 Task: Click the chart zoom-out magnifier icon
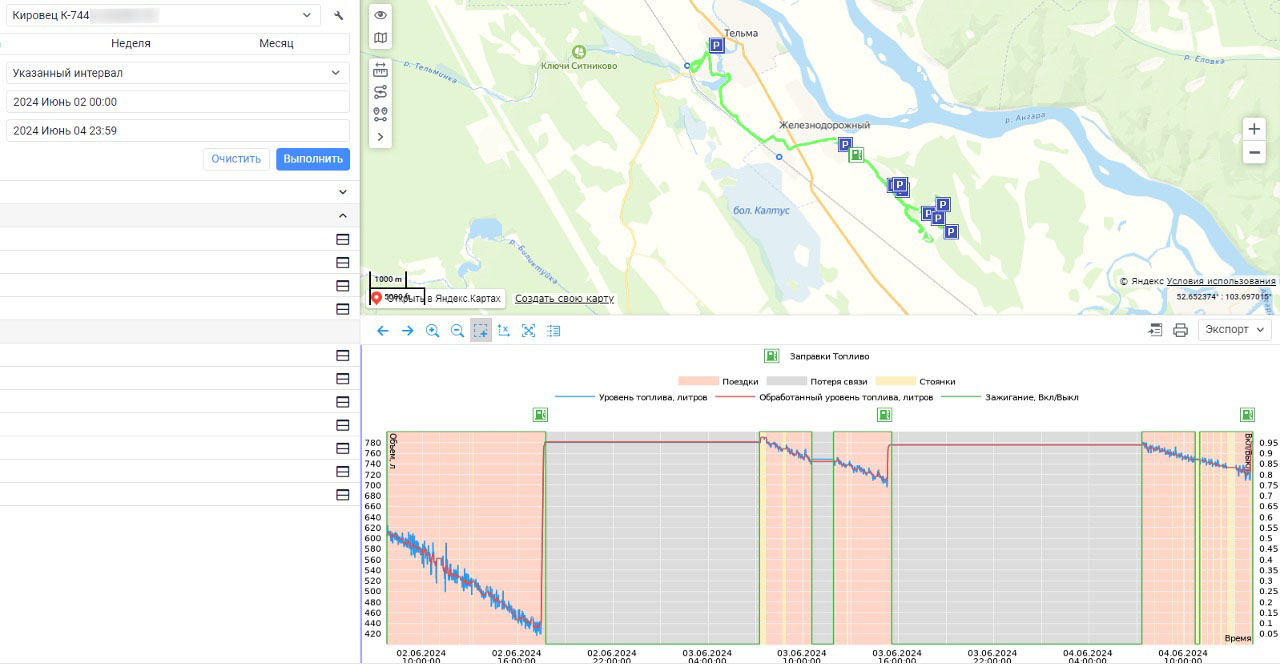(457, 331)
